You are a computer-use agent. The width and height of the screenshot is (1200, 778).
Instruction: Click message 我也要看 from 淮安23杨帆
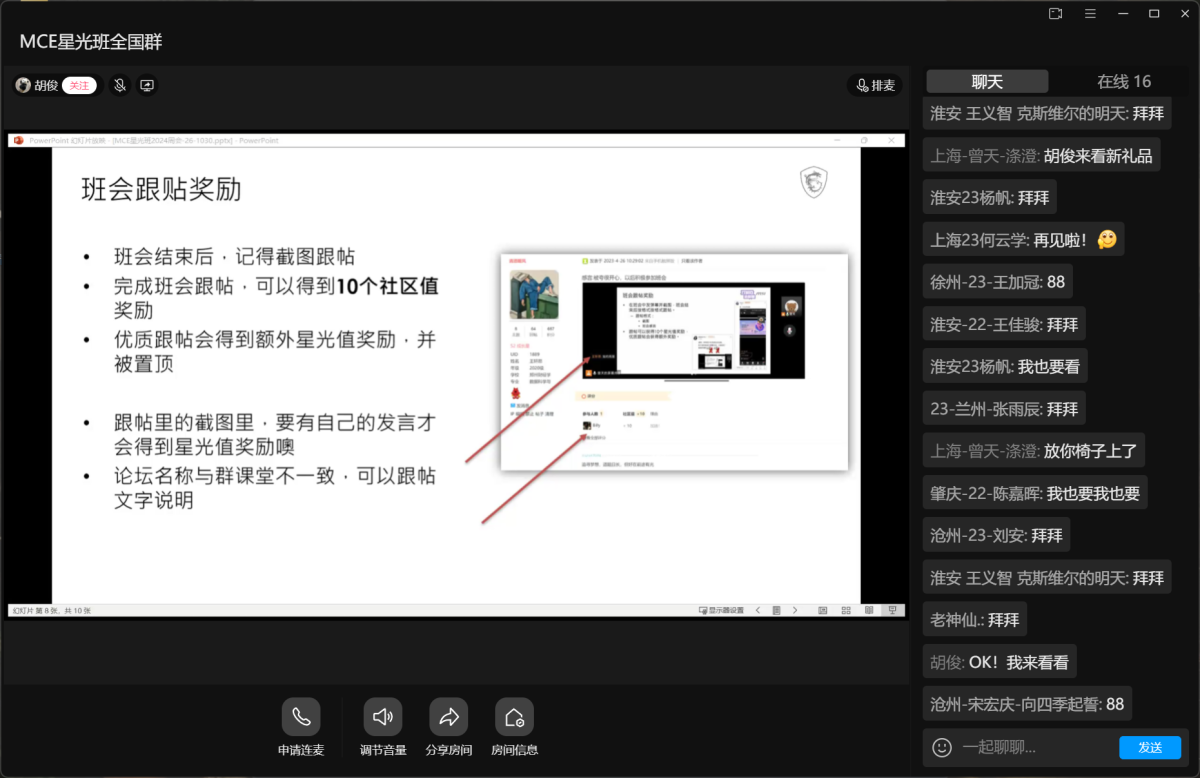[1006, 366]
